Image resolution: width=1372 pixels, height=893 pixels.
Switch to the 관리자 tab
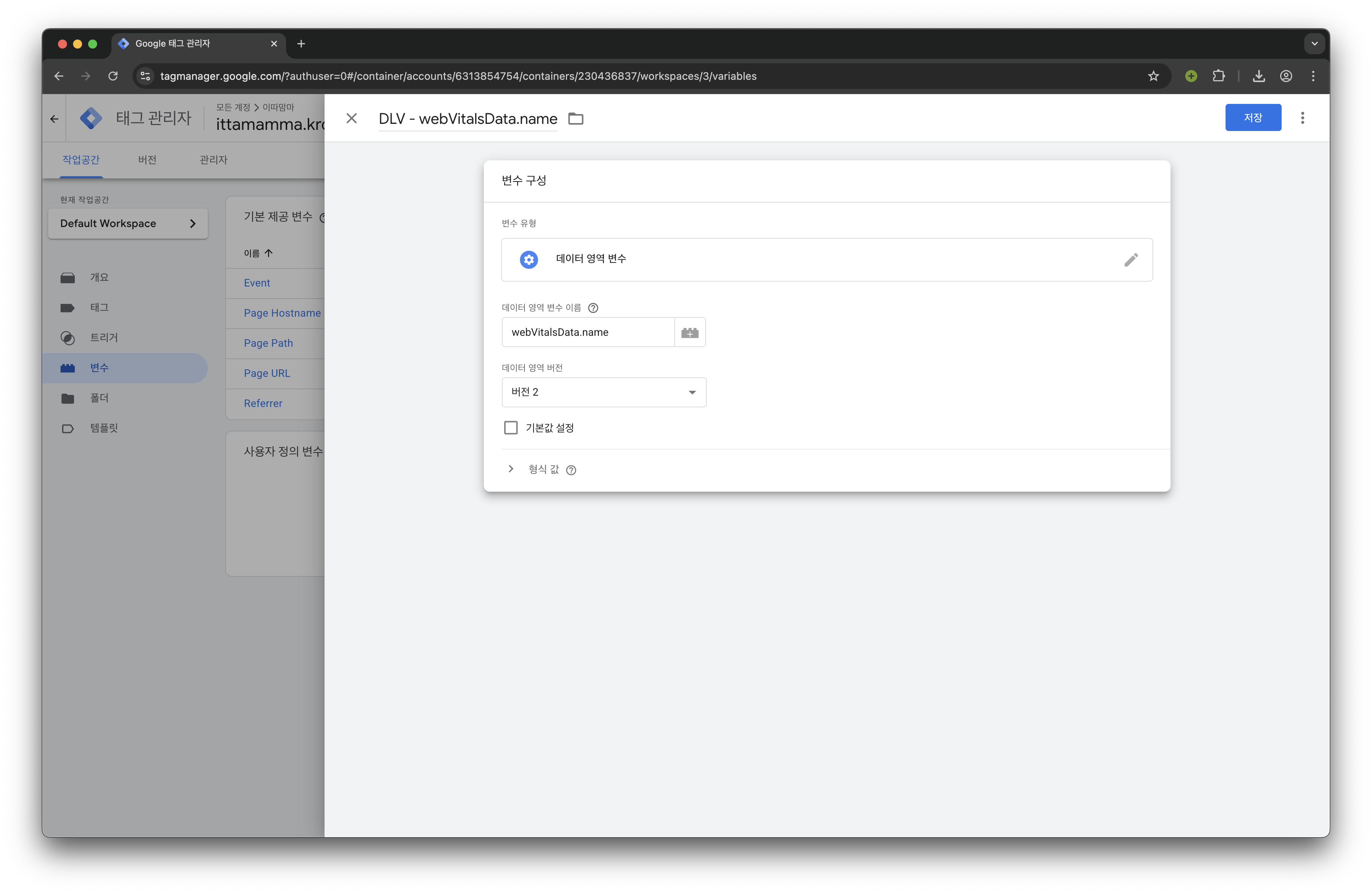pyautogui.click(x=213, y=160)
